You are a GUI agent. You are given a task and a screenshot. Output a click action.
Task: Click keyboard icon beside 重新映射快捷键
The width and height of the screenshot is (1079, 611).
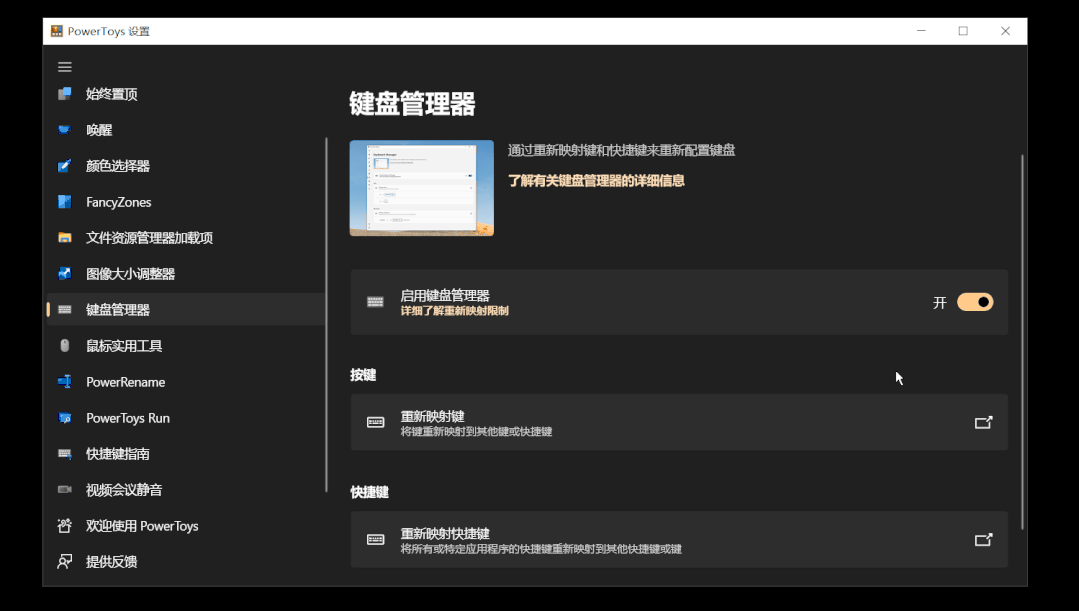[375, 539]
